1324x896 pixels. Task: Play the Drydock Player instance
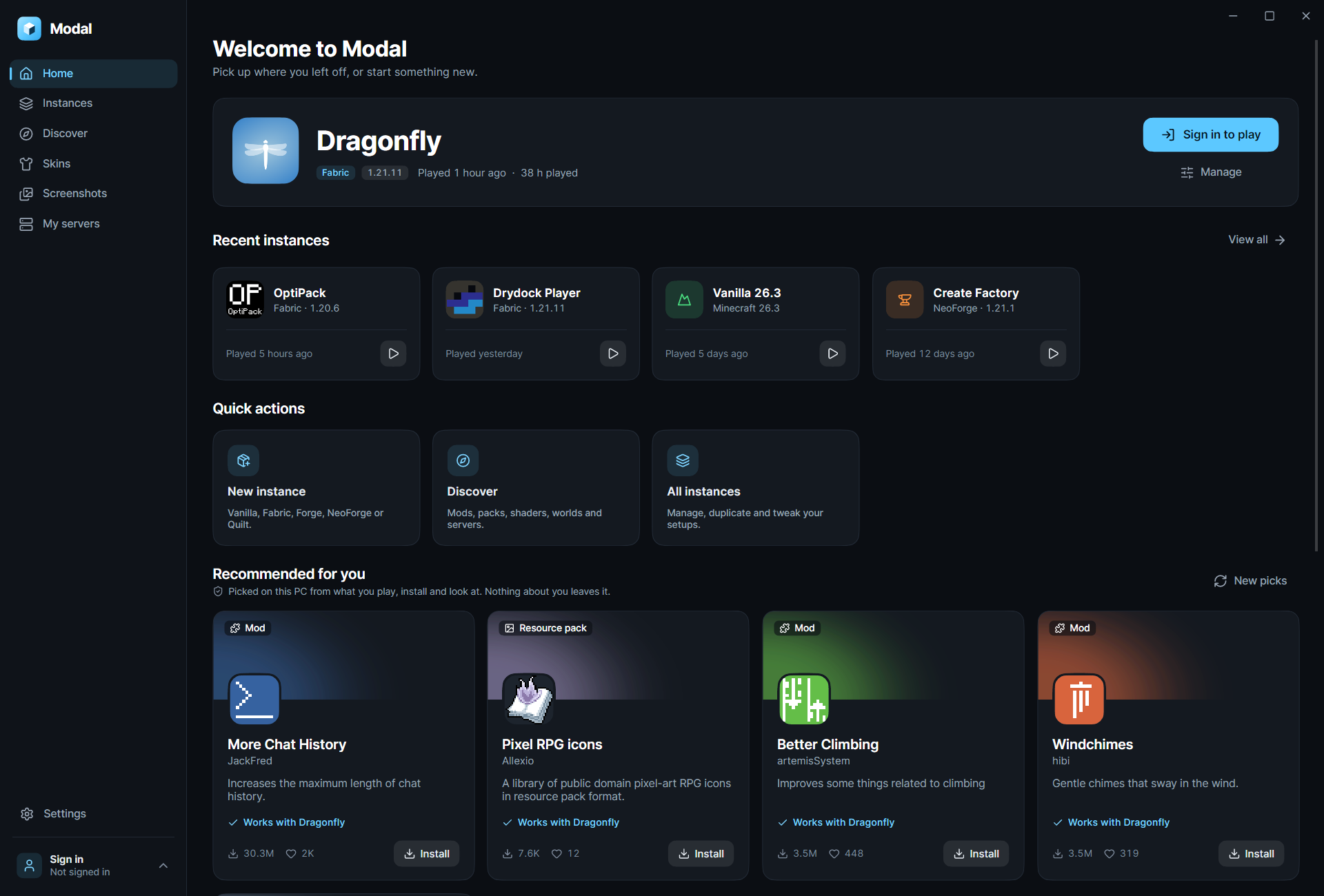[613, 354]
